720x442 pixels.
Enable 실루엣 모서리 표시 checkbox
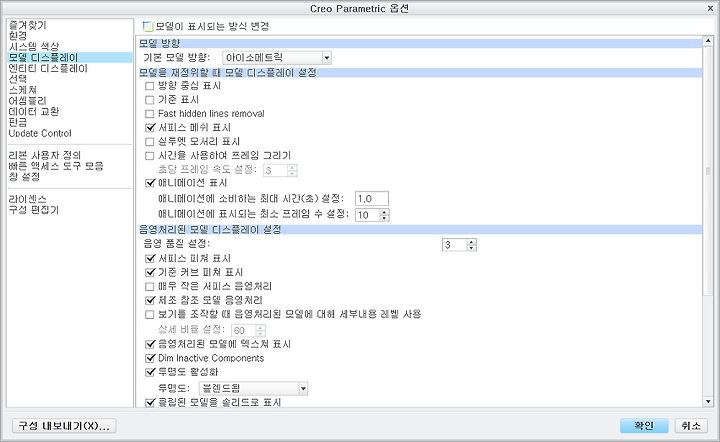tap(149, 141)
